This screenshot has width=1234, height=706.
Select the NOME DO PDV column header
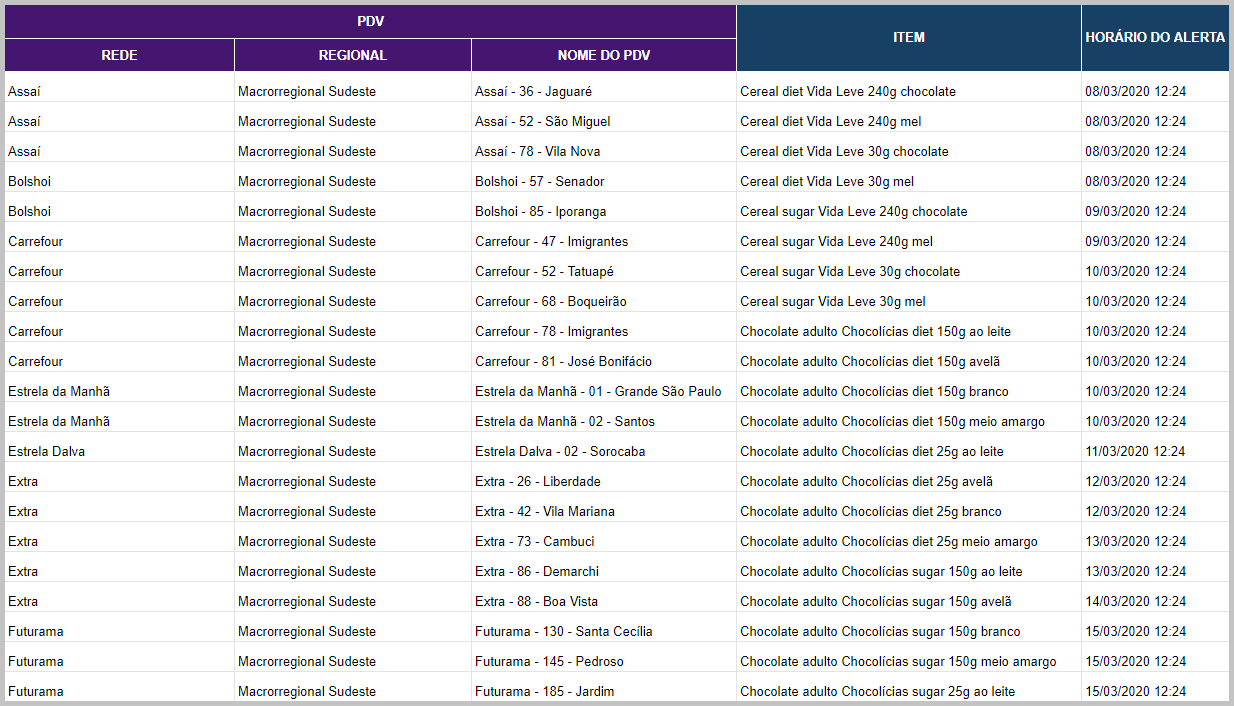603,55
